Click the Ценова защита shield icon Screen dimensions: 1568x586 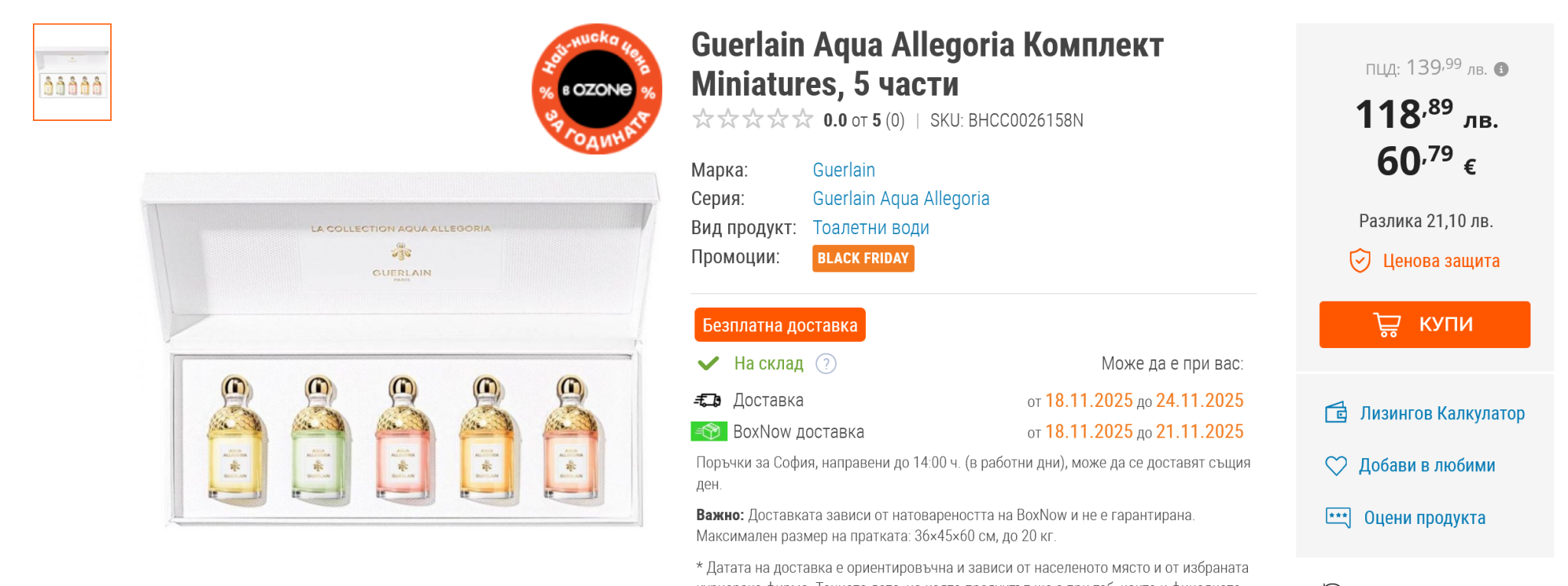pos(1360,261)
